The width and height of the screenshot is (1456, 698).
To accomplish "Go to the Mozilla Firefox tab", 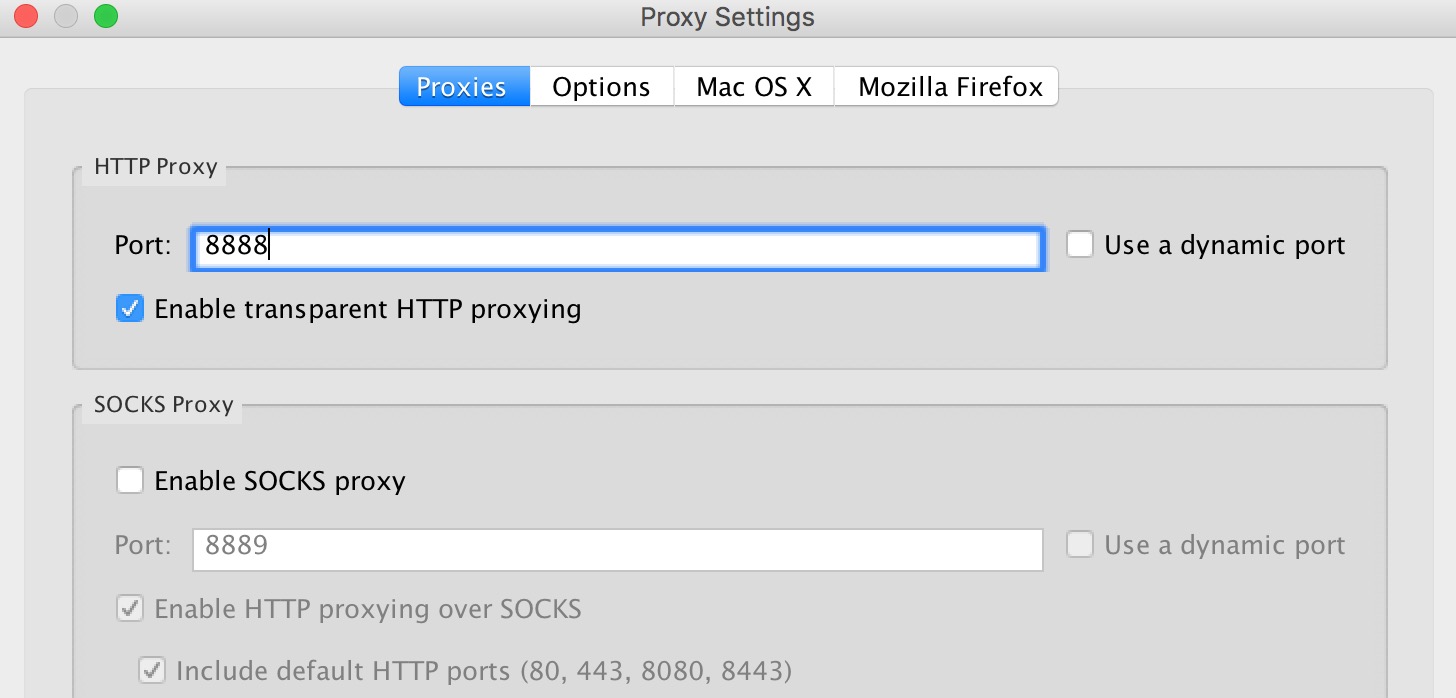I will [x=949, y=87].
